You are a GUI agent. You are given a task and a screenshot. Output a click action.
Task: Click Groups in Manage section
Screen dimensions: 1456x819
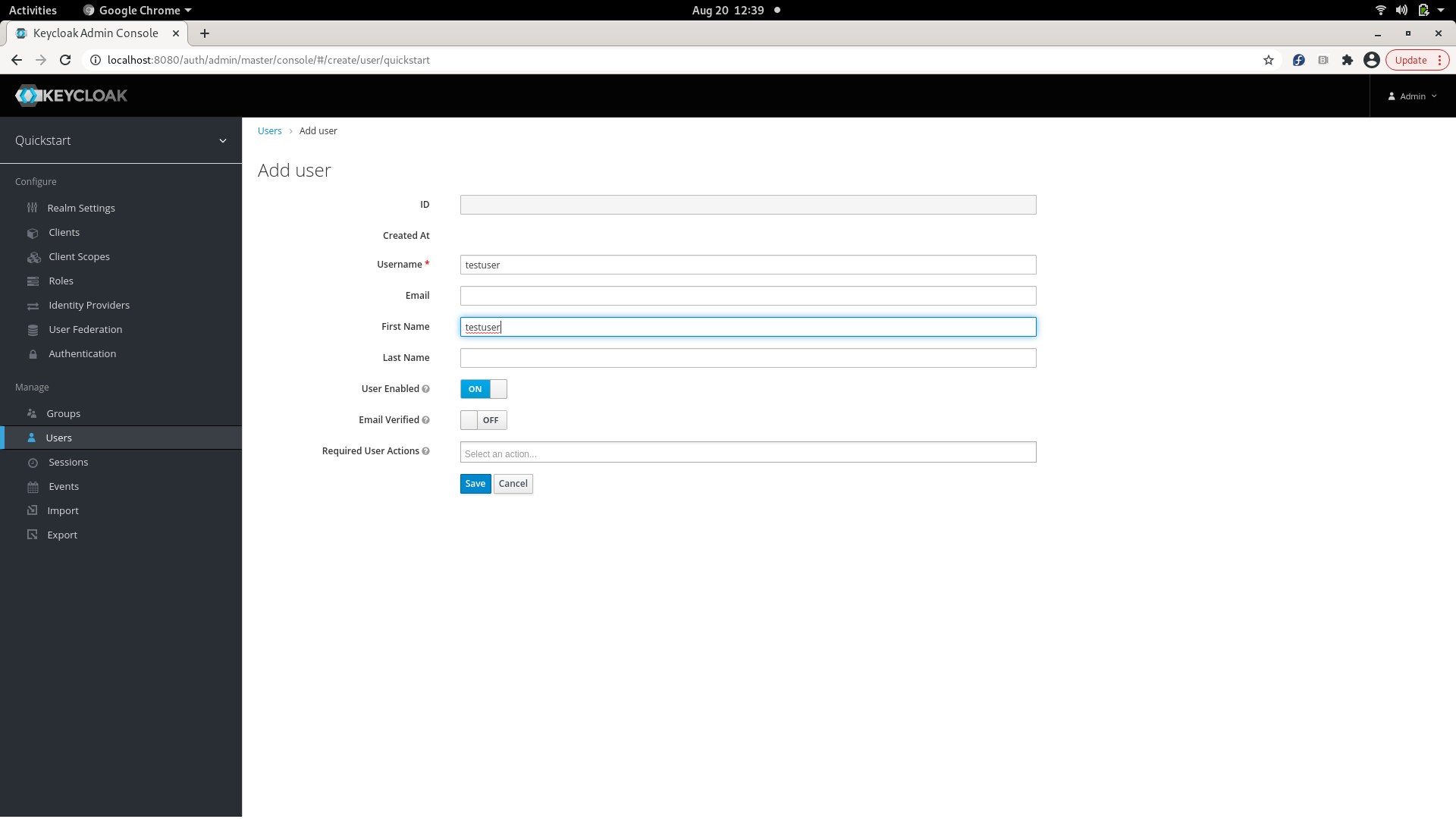click(x=63, y=413)
